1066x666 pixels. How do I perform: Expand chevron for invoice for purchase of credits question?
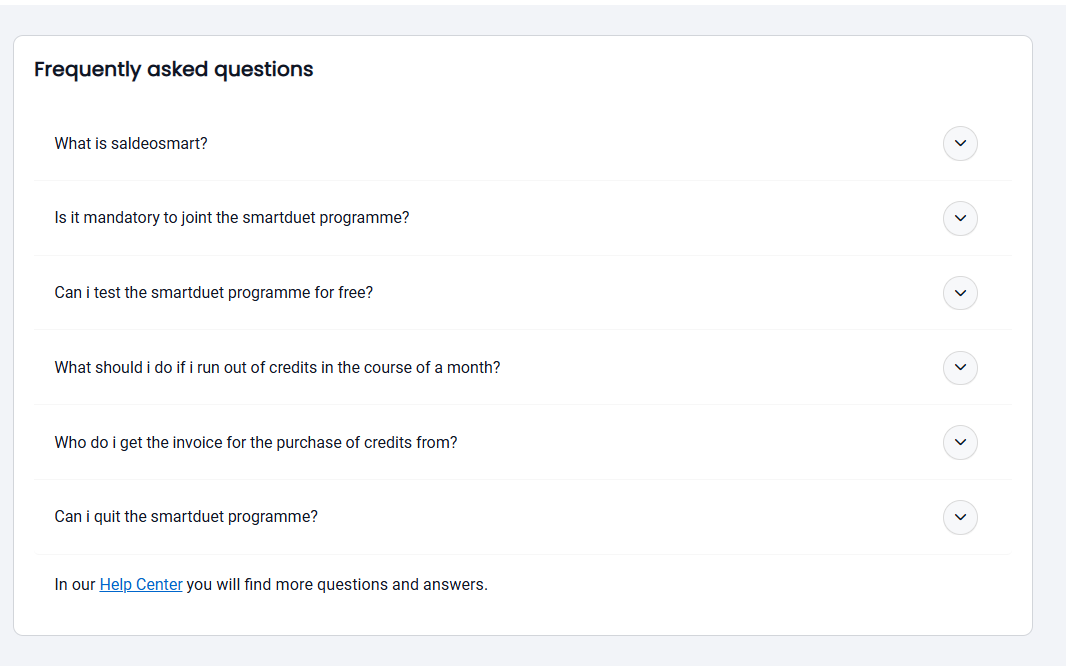click(960, 442)
